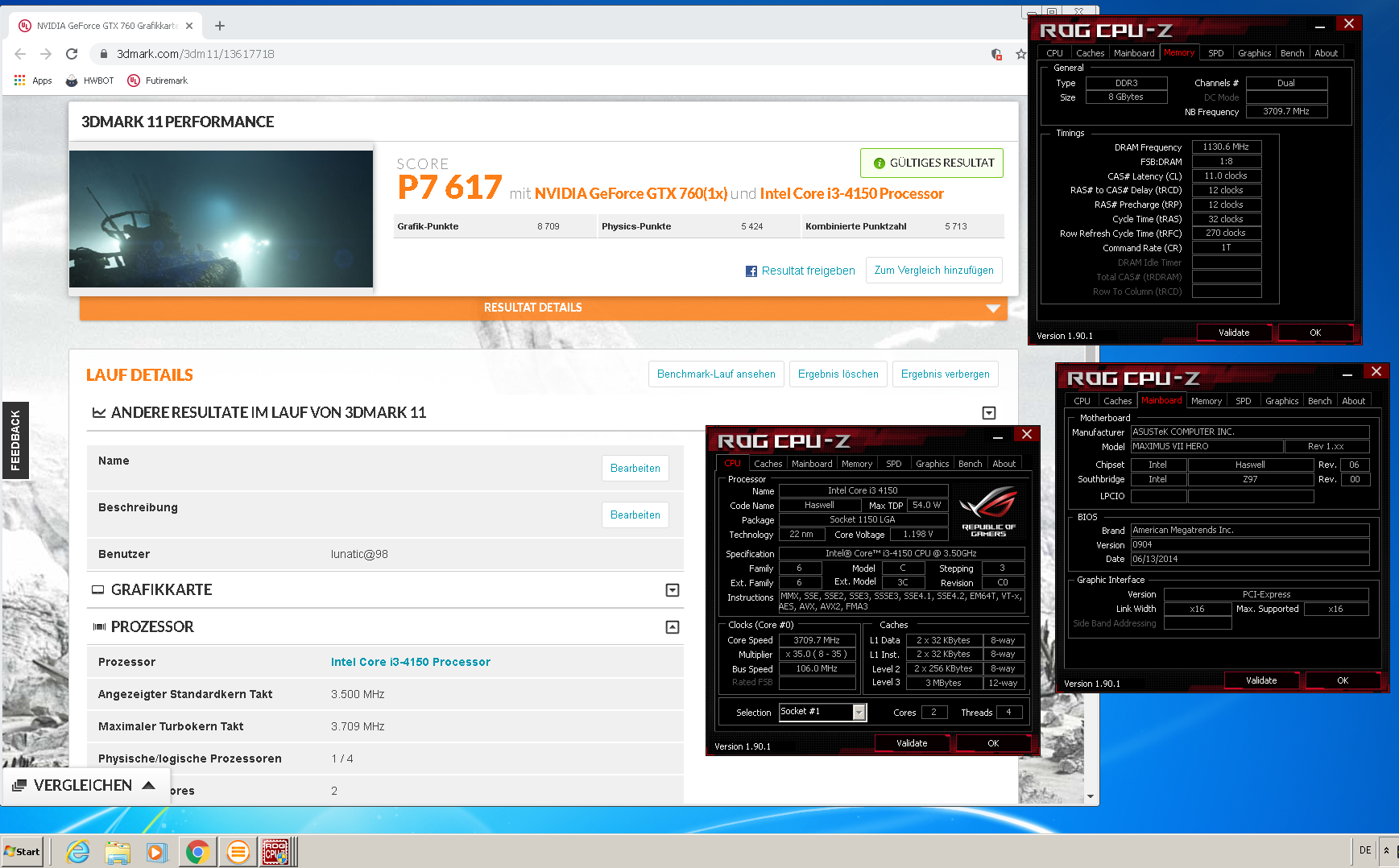Select Memory tab in the Mainboard CPU-Z window
1399x868 pixels.
1206,401
